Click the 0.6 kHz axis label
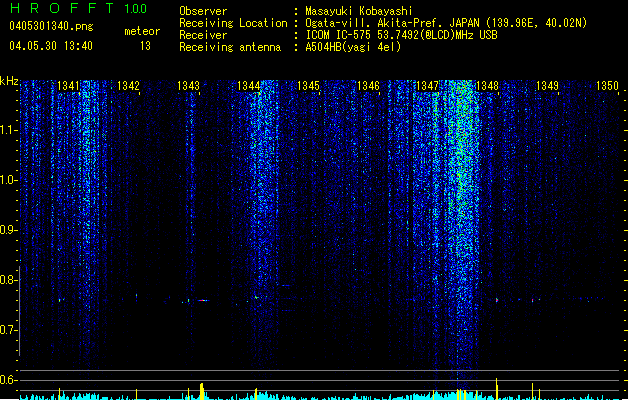This screenshot has height=400, width=629. [8, 380]
